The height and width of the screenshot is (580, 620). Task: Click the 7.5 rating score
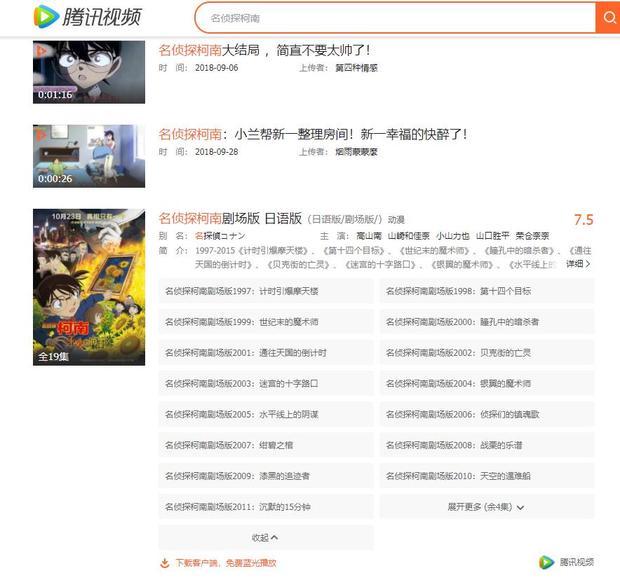pos(584,219)
